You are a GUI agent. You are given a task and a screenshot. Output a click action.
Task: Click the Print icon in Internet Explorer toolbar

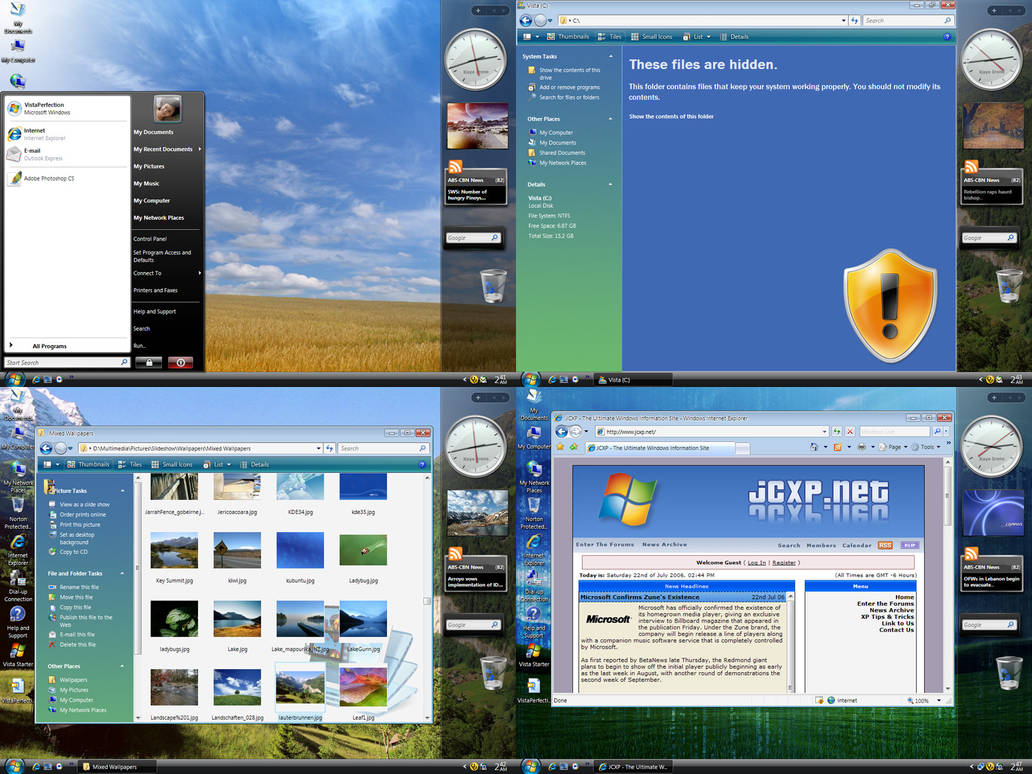coord(862,447)
